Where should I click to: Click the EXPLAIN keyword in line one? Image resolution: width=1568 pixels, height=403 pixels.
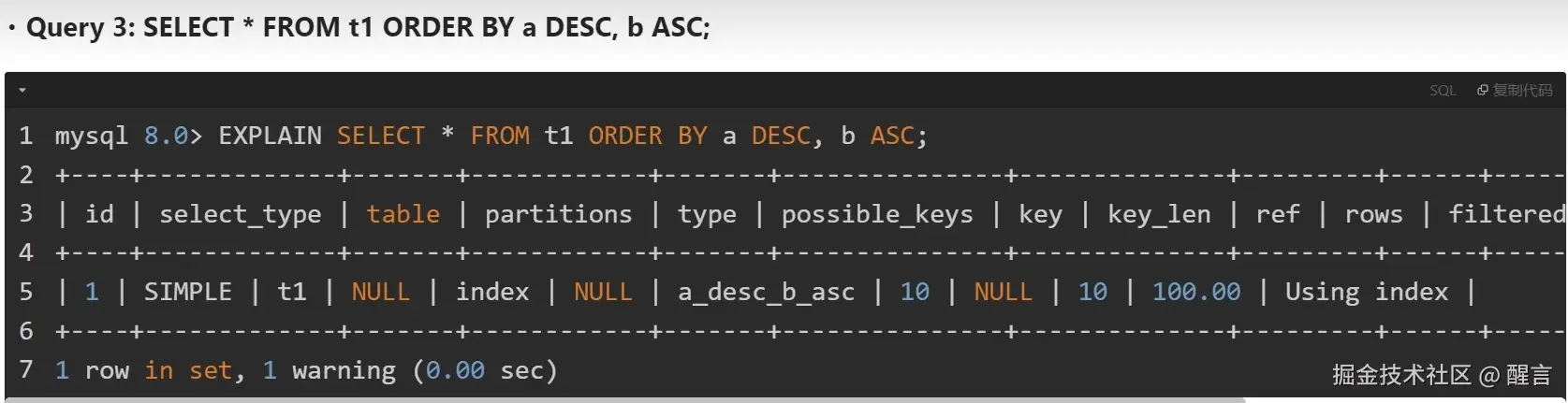(270, 136)
